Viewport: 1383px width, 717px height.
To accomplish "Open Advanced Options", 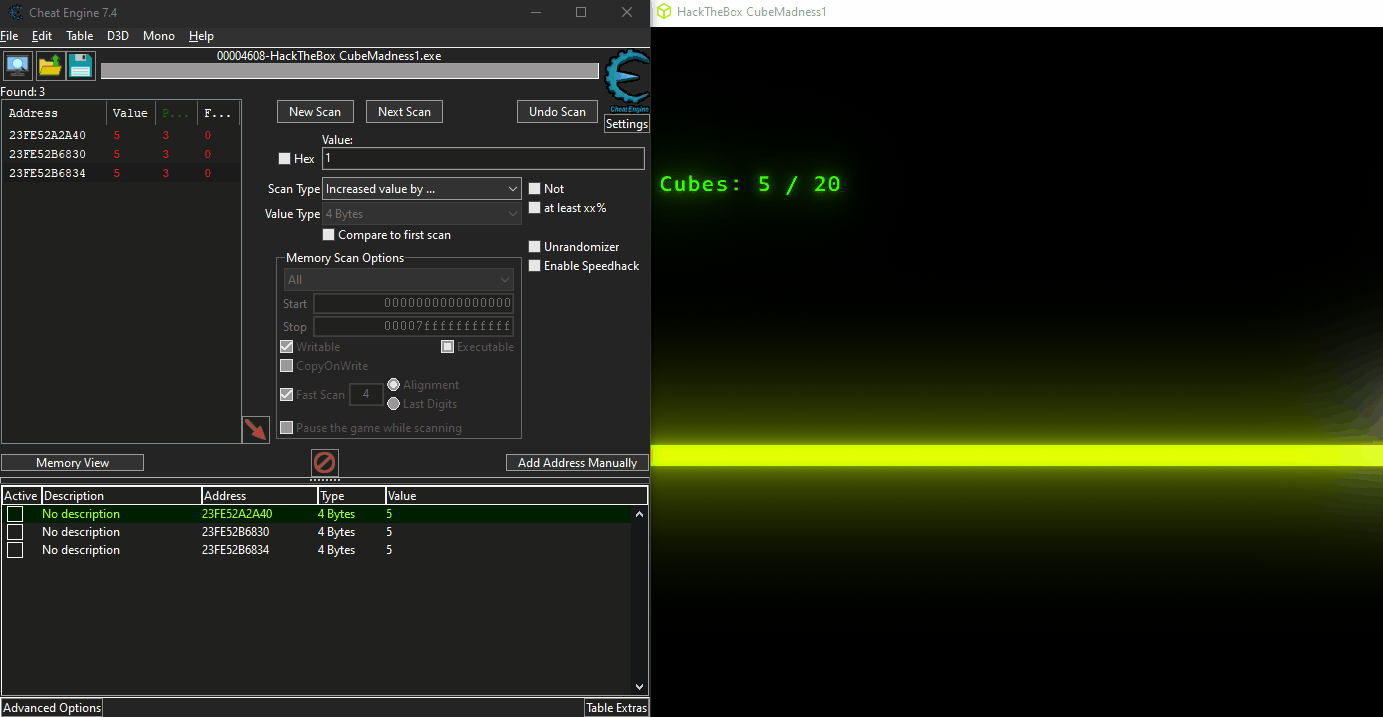I will [x=52, y=708].
